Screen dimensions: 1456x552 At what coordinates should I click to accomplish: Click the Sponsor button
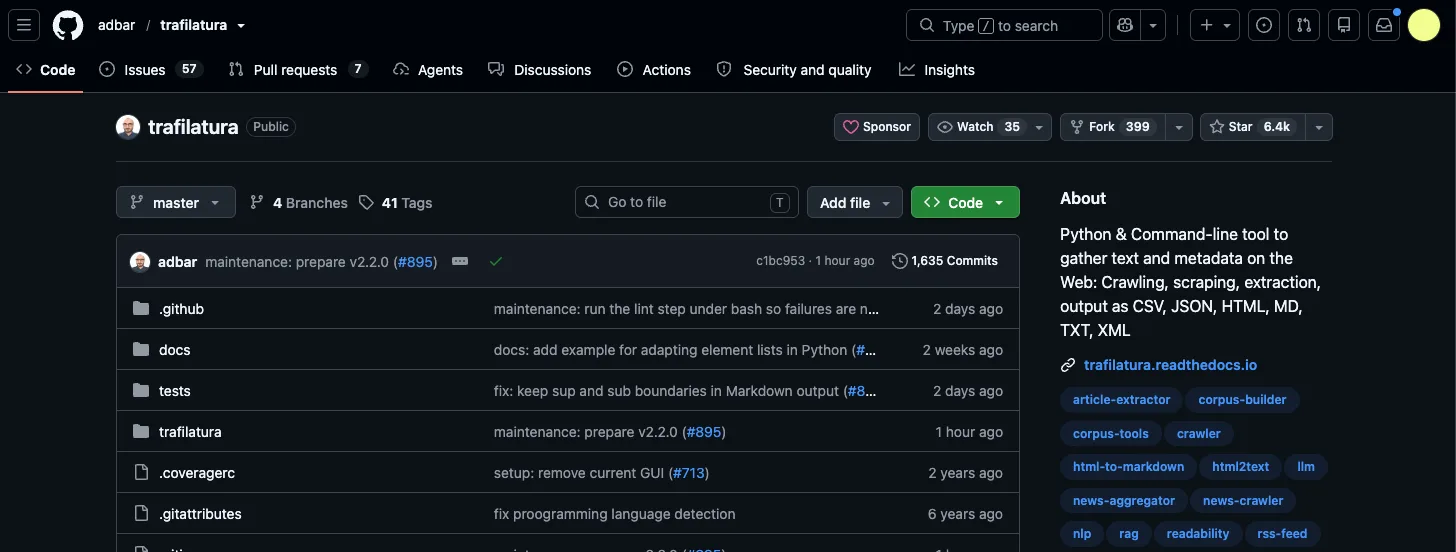click(877, 127)
